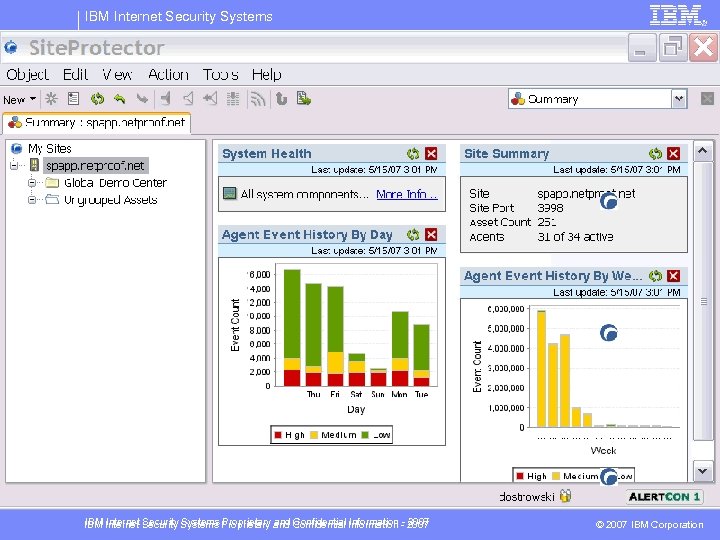Click scroll down arrow of dashboard scrollbar
720x540 pixels.
pos(703,470)
